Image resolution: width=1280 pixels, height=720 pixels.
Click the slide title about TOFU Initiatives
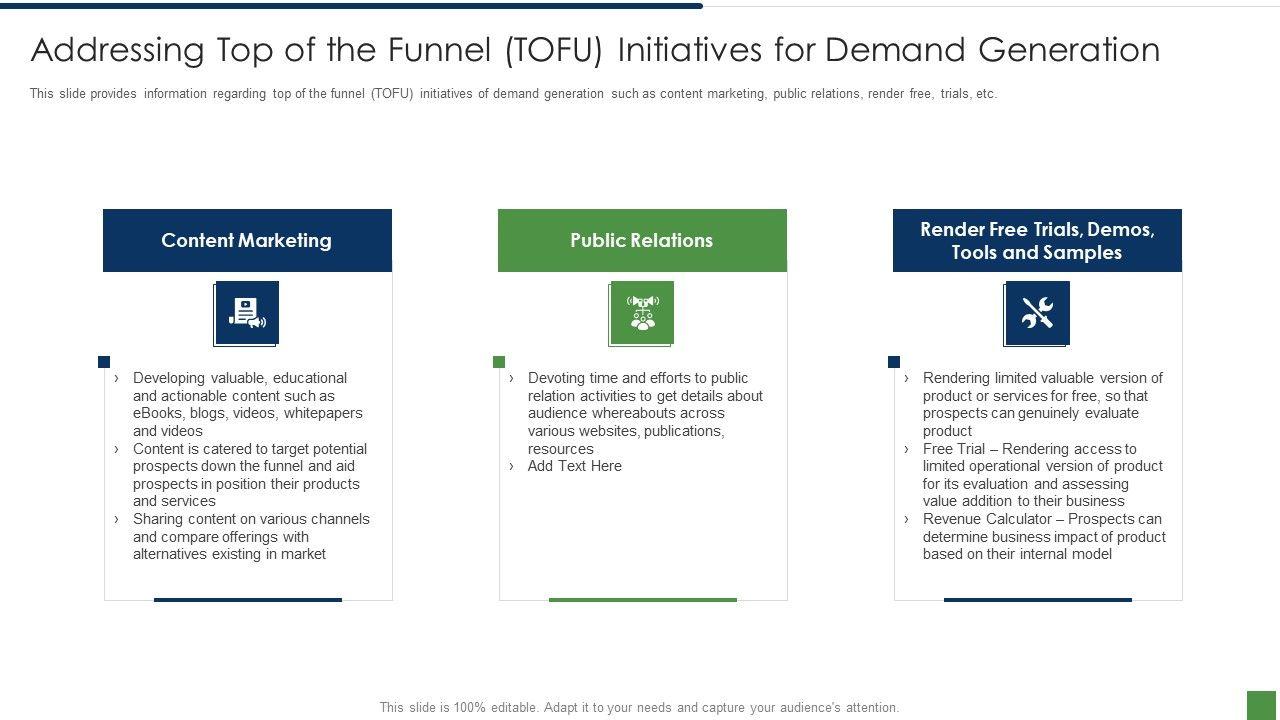(596, 49)
